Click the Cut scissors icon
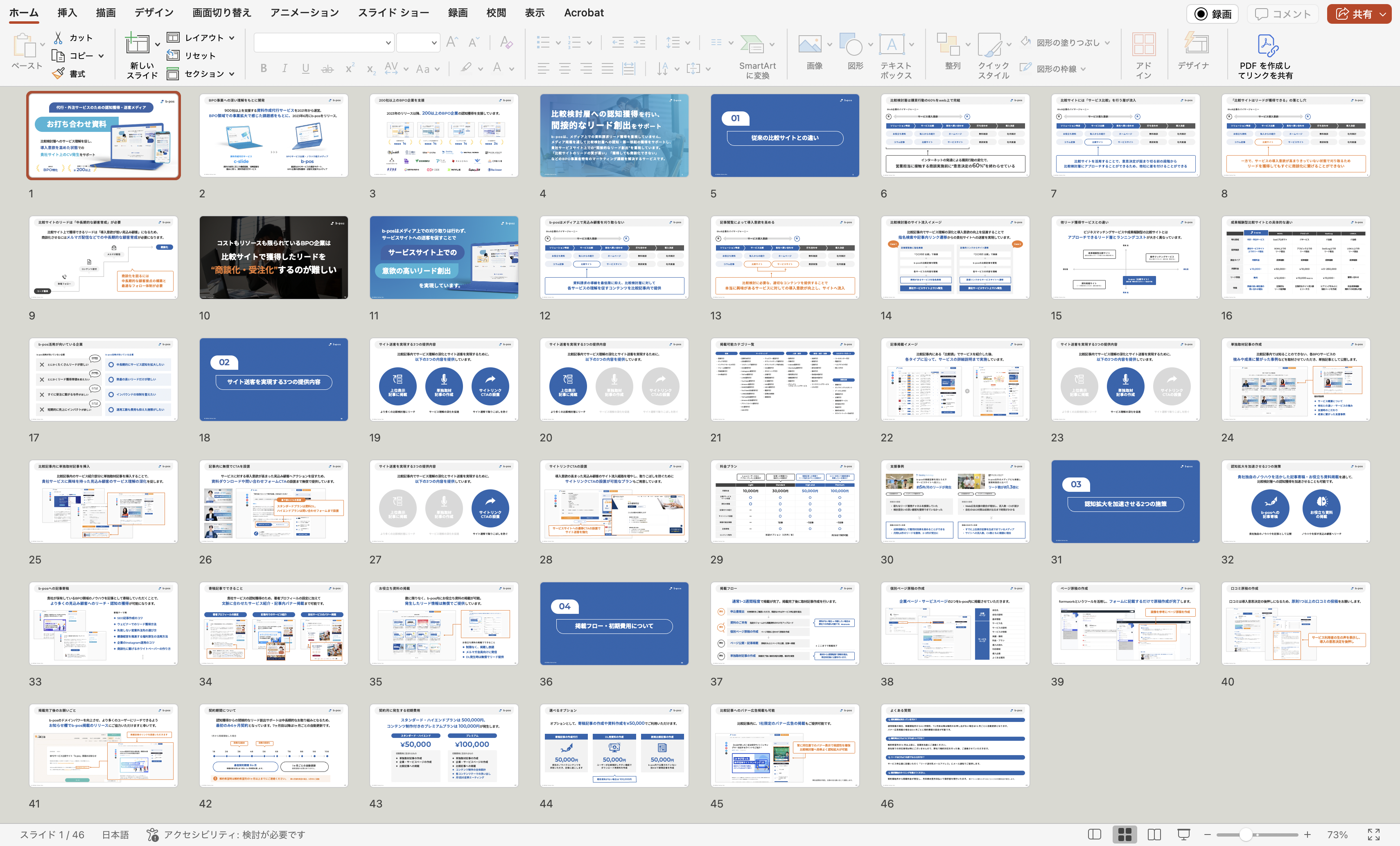This screenshot has width=1400, height=846. pos(58,38)
